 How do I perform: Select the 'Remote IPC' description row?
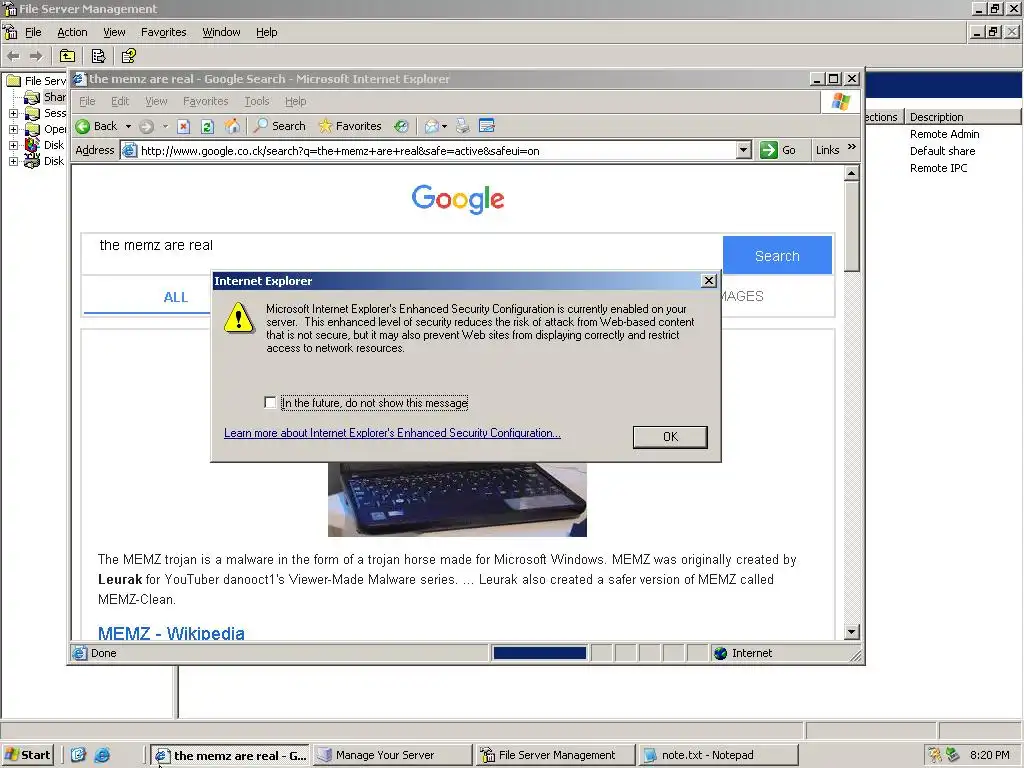[938, 168]
